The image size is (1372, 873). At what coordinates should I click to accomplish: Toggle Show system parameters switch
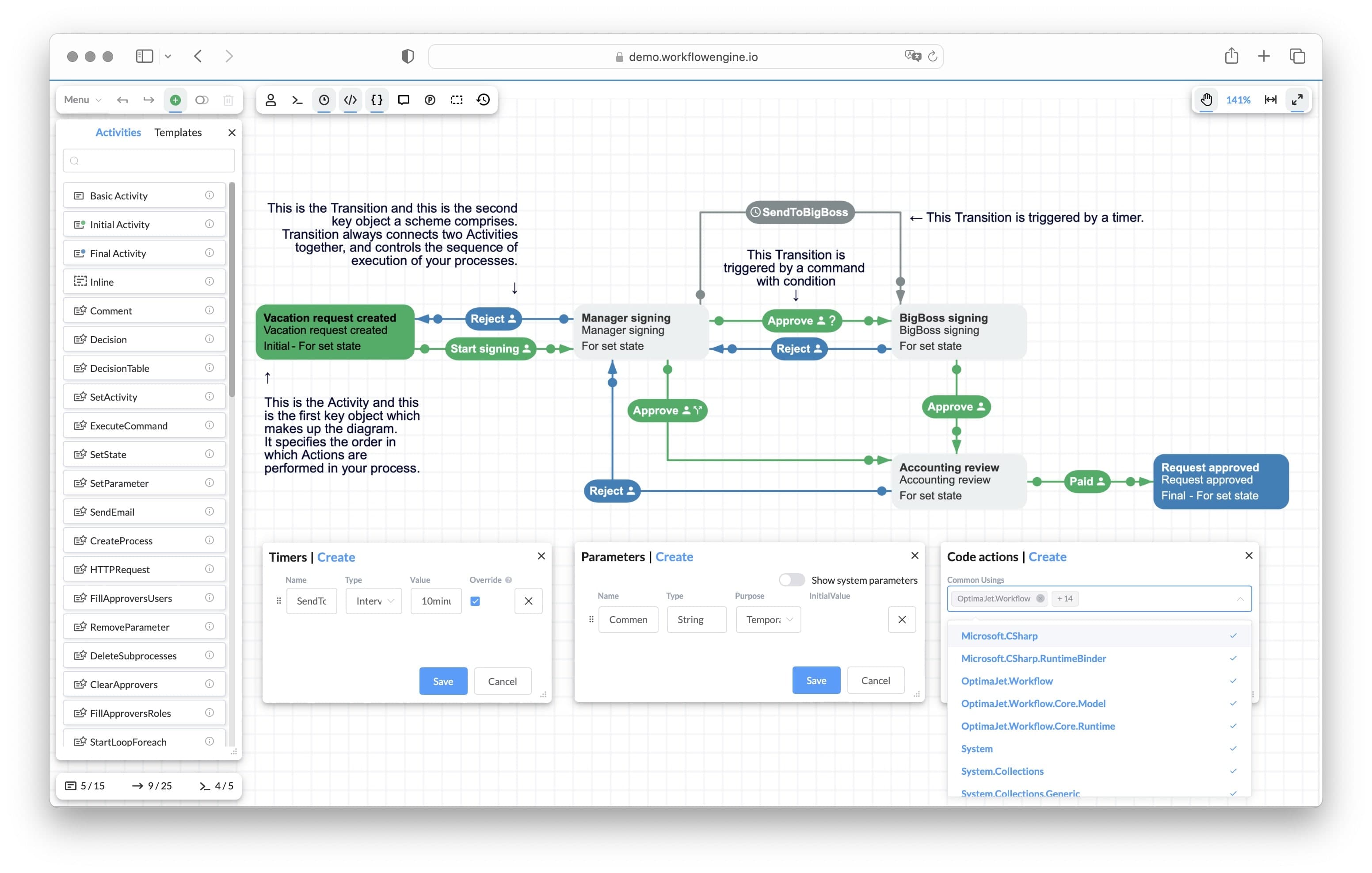pos(791,579)
